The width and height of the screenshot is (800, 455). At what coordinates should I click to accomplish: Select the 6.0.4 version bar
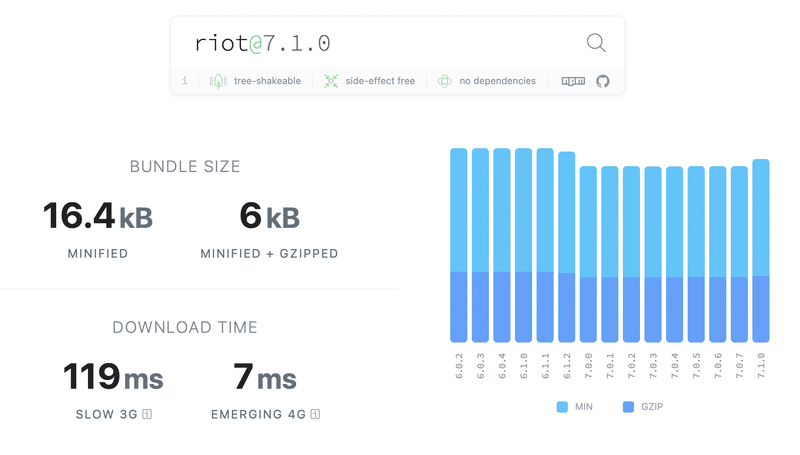coord(502,245)
